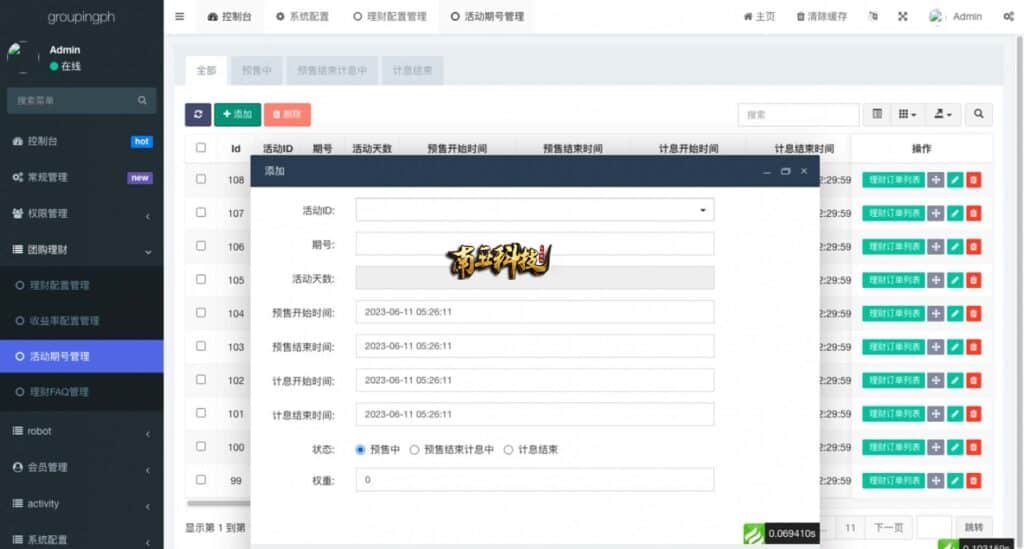Open the 活动ID dropdown
Viewport: 1024px width, 549px height.
pos(535,210)
